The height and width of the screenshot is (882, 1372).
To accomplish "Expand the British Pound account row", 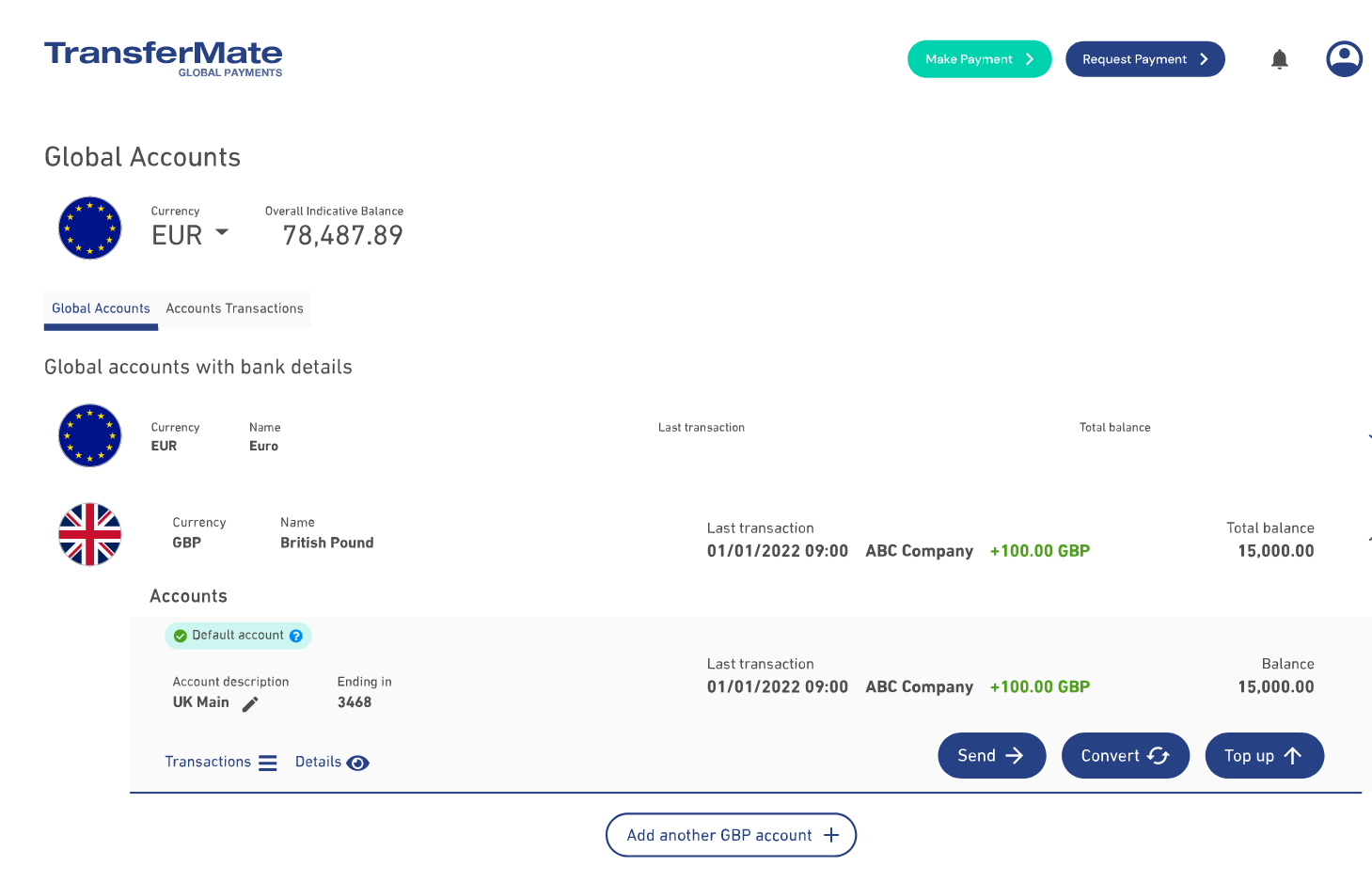I will 1368,536.
